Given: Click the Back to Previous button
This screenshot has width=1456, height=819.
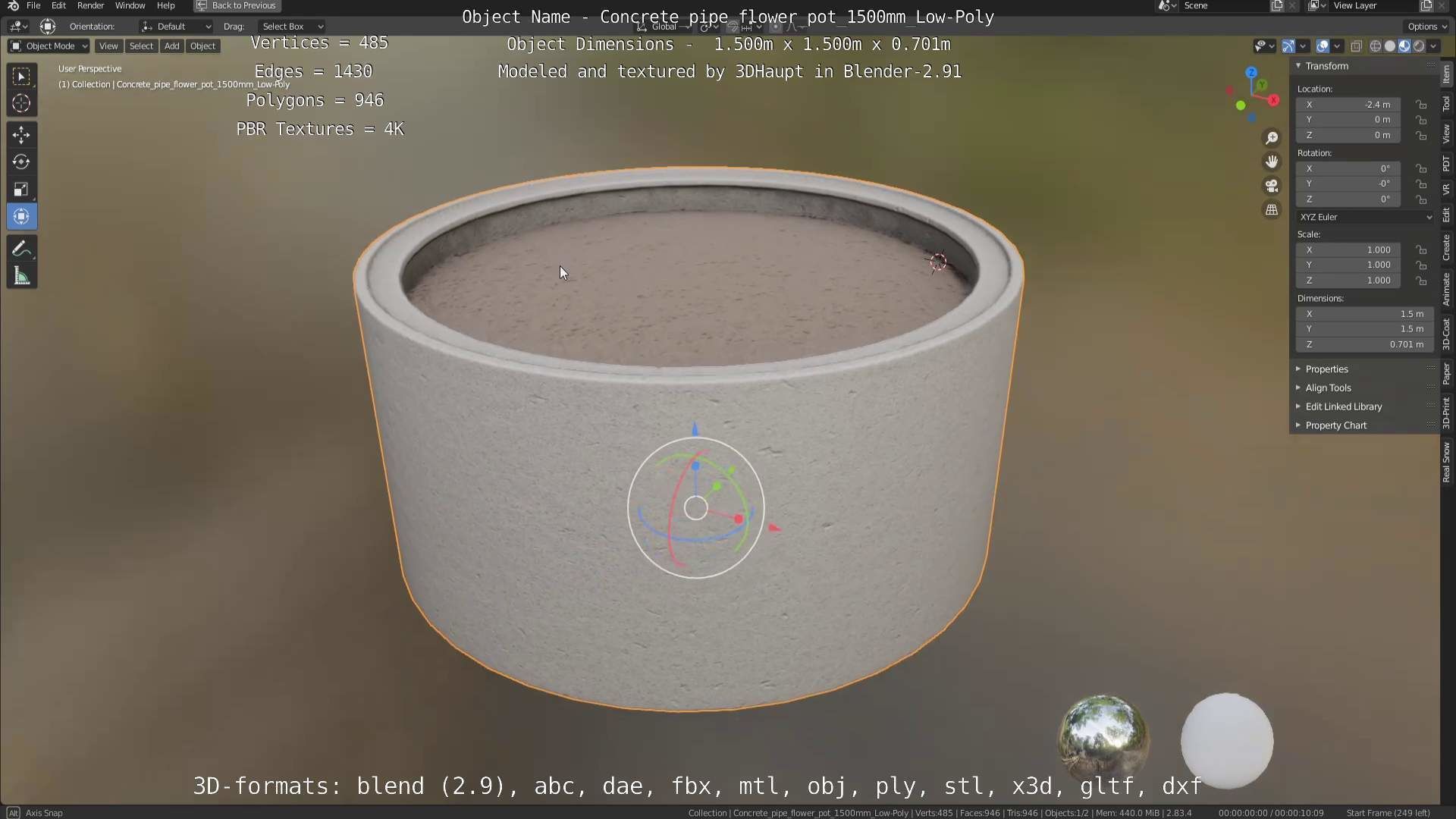Looking at the screenshot, I should [236, 5].
